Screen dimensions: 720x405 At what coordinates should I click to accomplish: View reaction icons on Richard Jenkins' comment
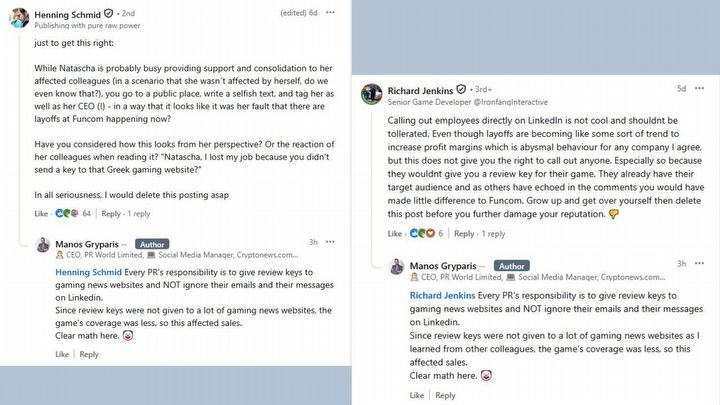click(421, 234)
